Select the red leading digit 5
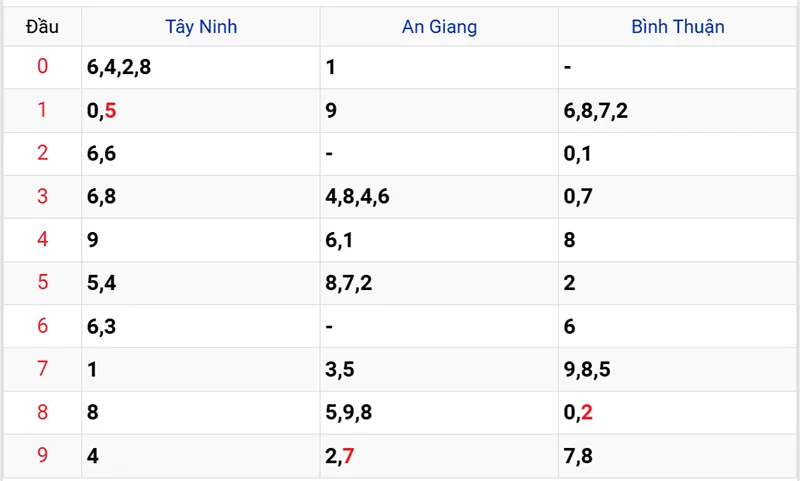The image size is (800, 481). (x=42, y=283)
